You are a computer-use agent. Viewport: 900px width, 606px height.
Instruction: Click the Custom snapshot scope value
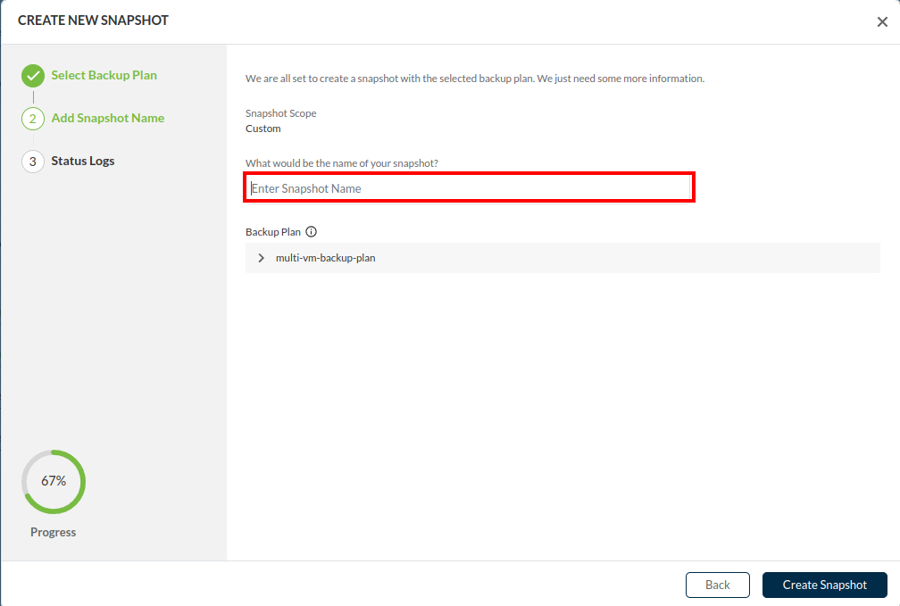(263, 129)
